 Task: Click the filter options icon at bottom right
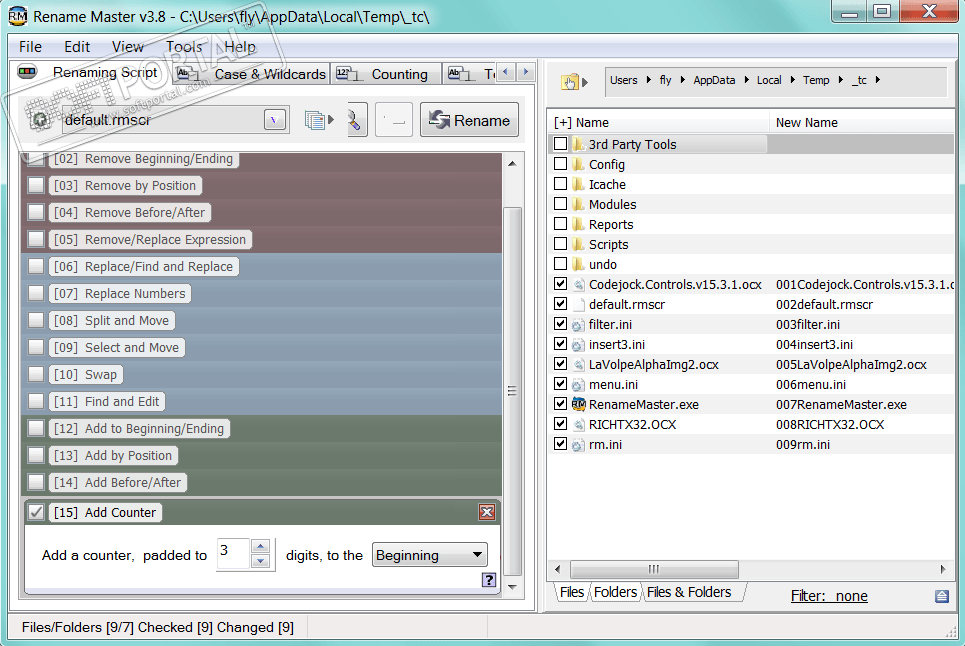click(x=942, y=596)
